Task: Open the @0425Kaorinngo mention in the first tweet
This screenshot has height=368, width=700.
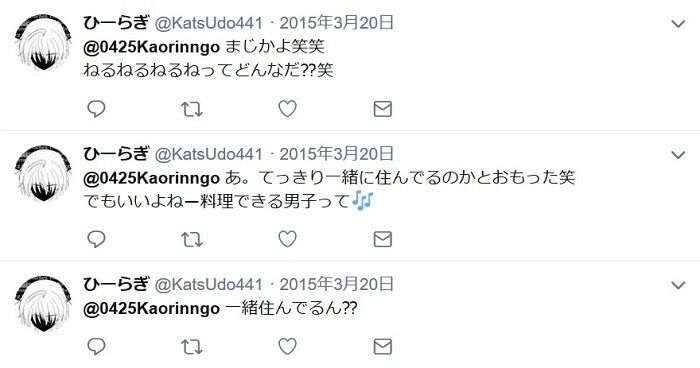Action: [151, 47]
